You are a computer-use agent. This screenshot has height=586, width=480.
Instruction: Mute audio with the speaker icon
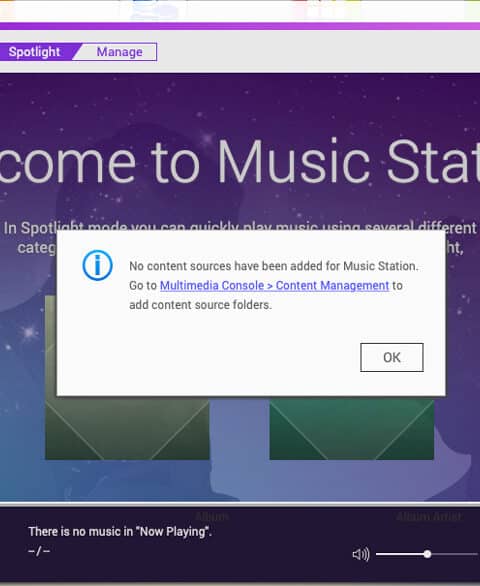361,554
